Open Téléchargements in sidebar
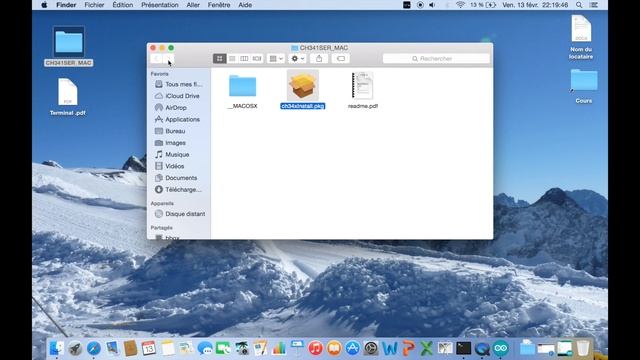The height and width of the screenshot is (360, 640). point(179,190)
